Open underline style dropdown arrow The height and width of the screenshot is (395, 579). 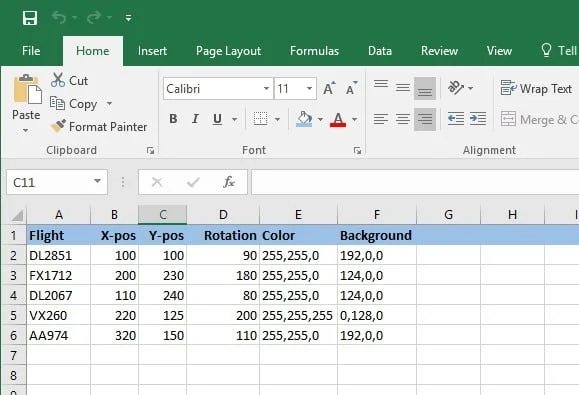click(234, 119)
